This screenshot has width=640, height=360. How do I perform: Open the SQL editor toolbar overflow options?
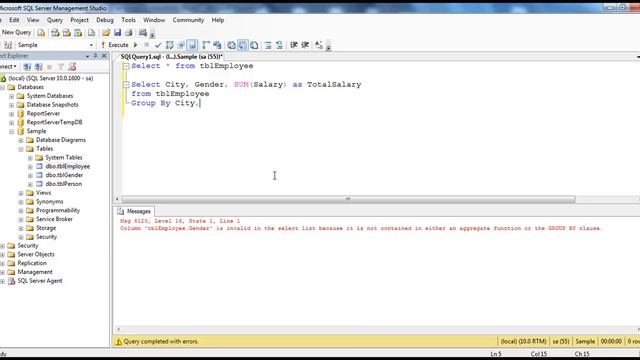328,46
